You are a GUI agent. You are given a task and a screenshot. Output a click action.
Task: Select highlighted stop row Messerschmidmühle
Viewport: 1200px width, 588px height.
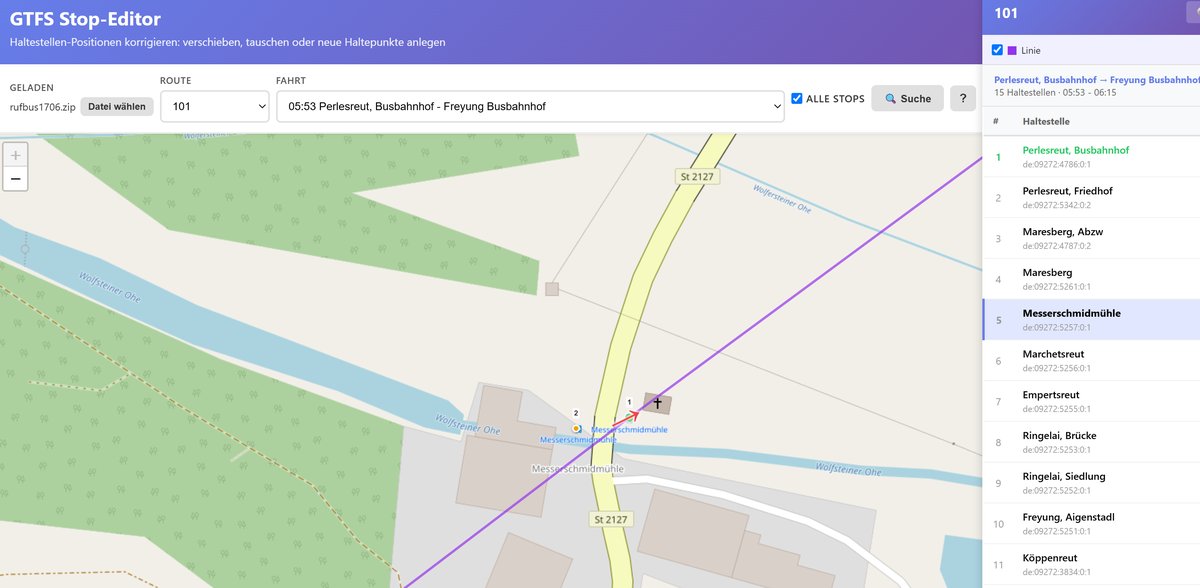(x=1091, y=320)
